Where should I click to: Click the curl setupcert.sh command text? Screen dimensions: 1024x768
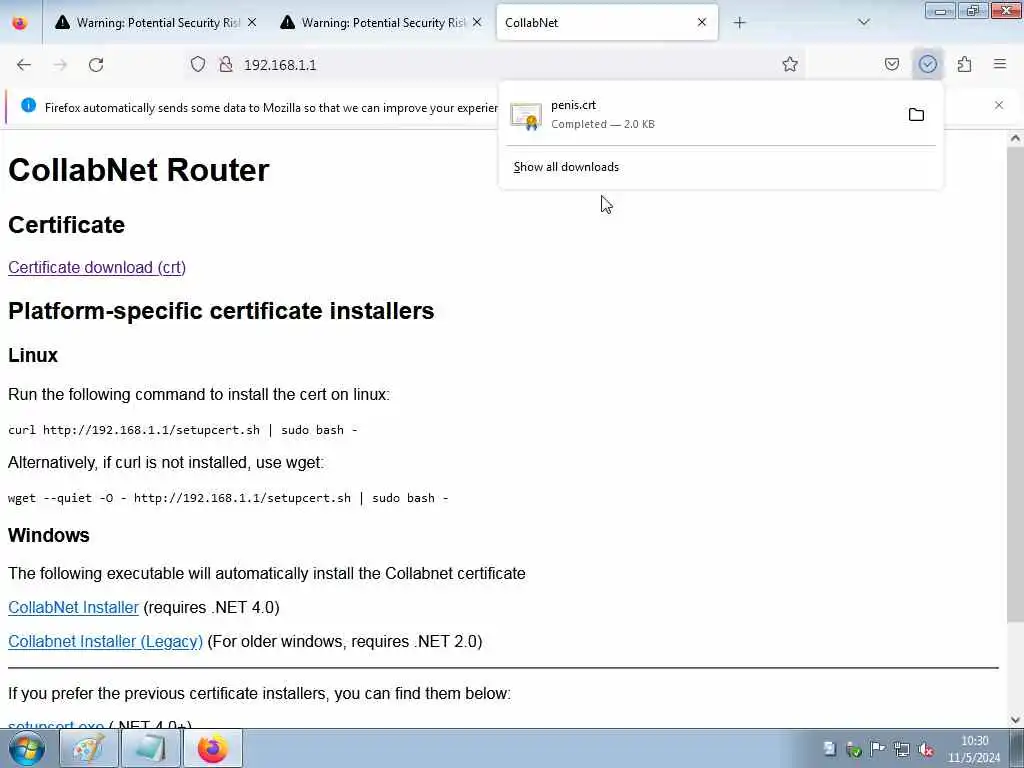[x=183, y=430]
